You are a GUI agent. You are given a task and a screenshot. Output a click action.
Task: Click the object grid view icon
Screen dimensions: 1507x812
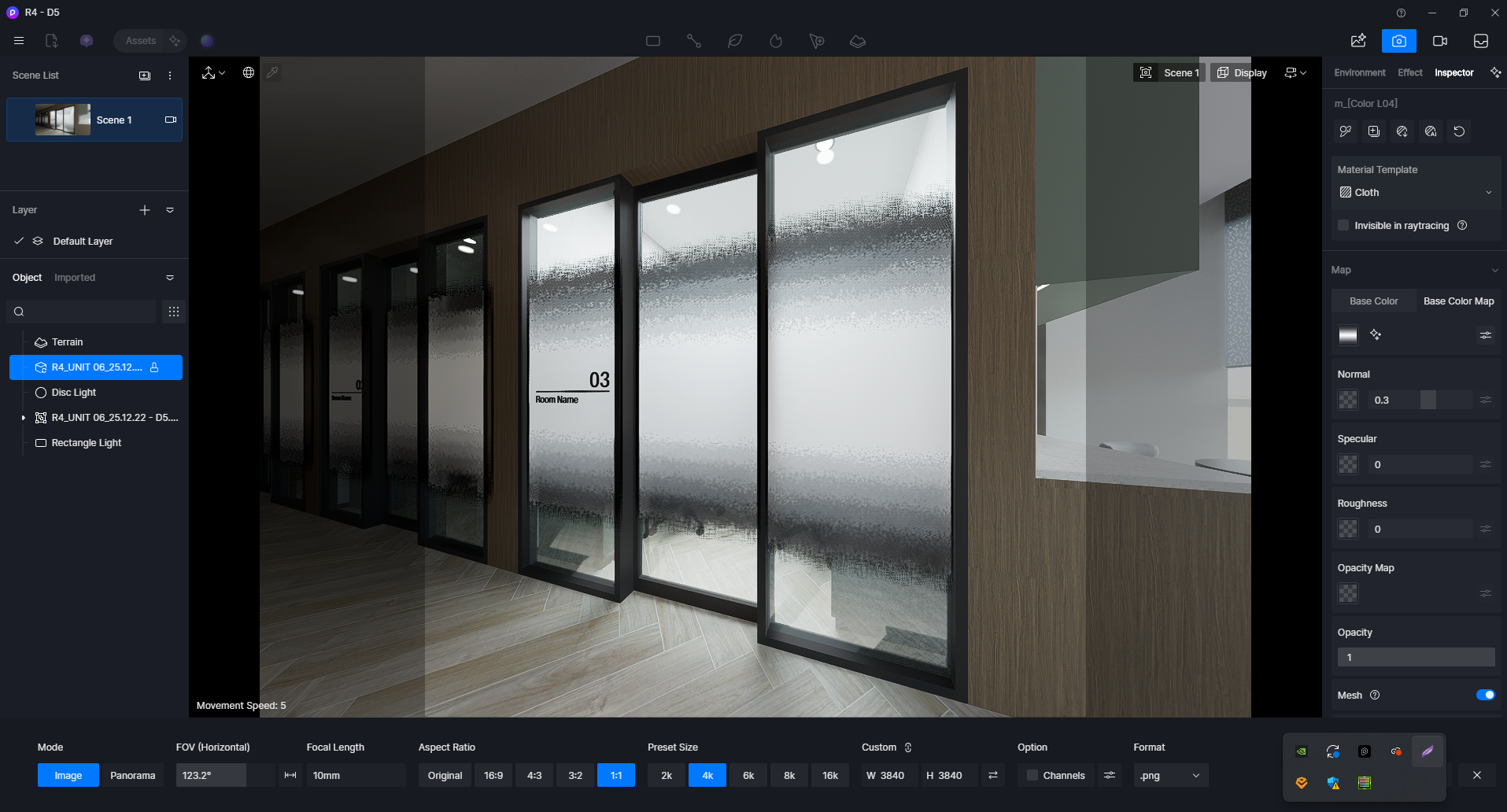[174, 312]
